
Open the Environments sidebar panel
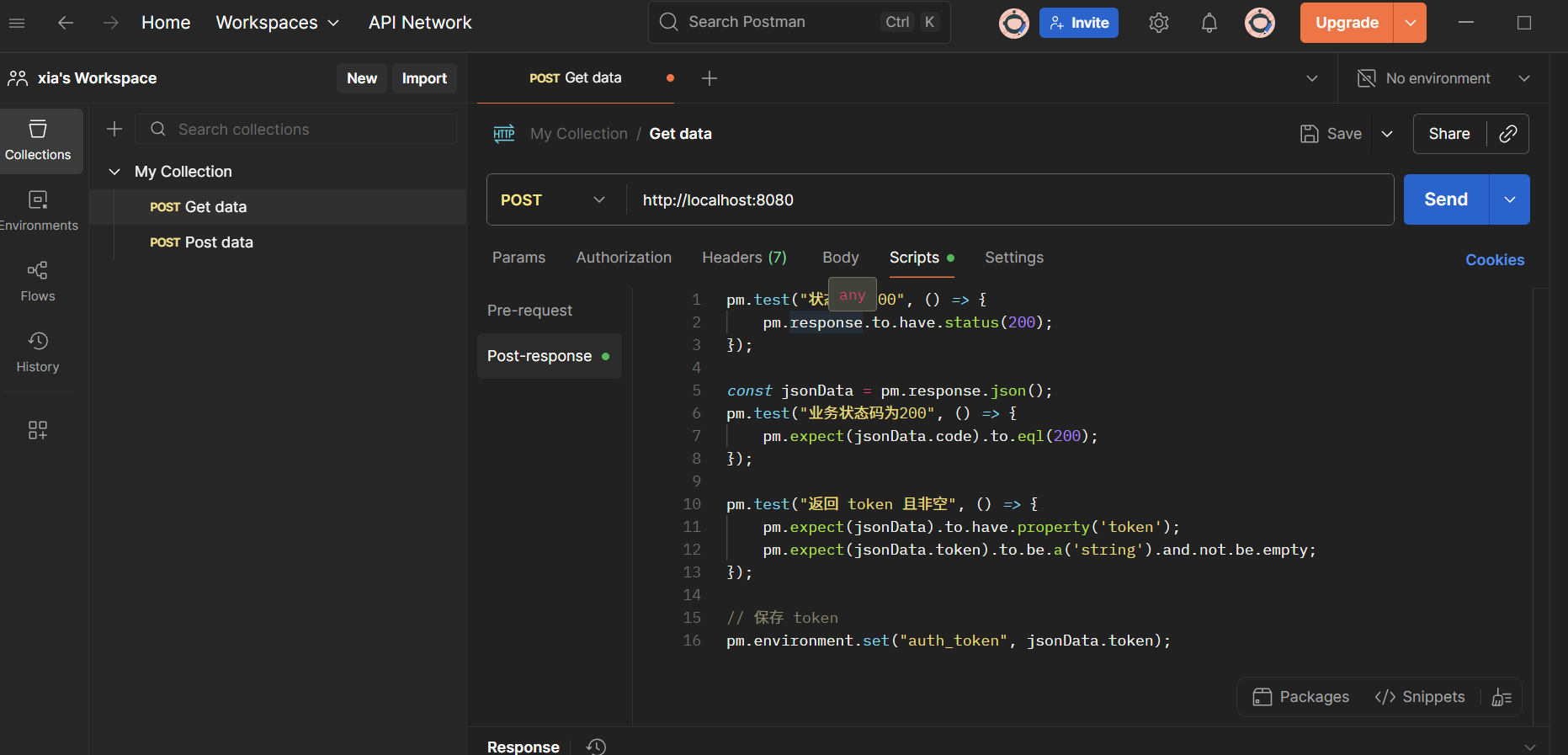click(38, 211)
